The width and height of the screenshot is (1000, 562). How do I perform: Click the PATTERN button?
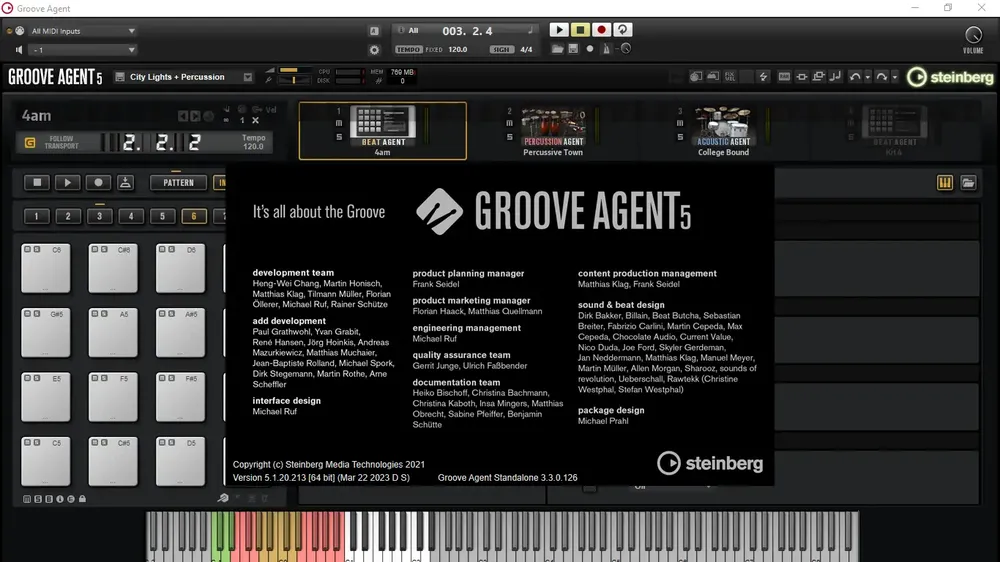pyautogui.click(x=179, y=183)
